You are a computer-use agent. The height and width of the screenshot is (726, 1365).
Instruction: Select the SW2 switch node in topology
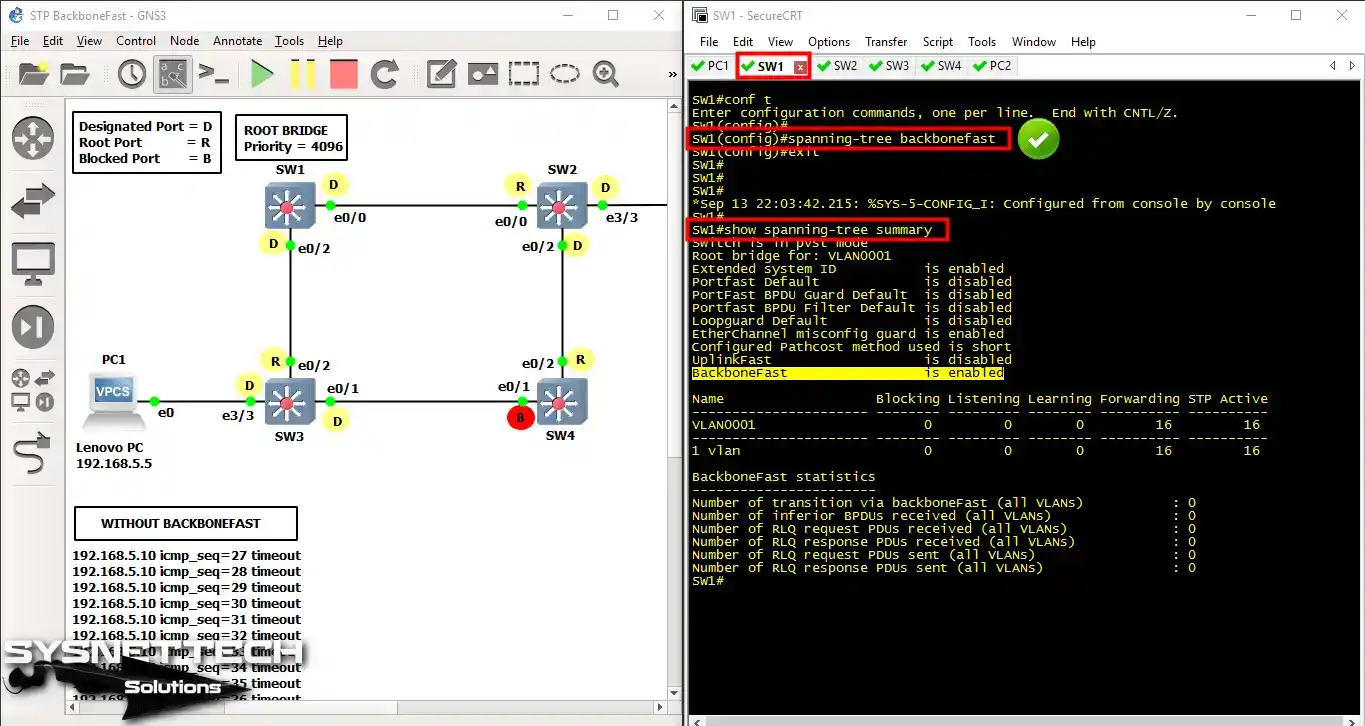[x=561, y=207]
